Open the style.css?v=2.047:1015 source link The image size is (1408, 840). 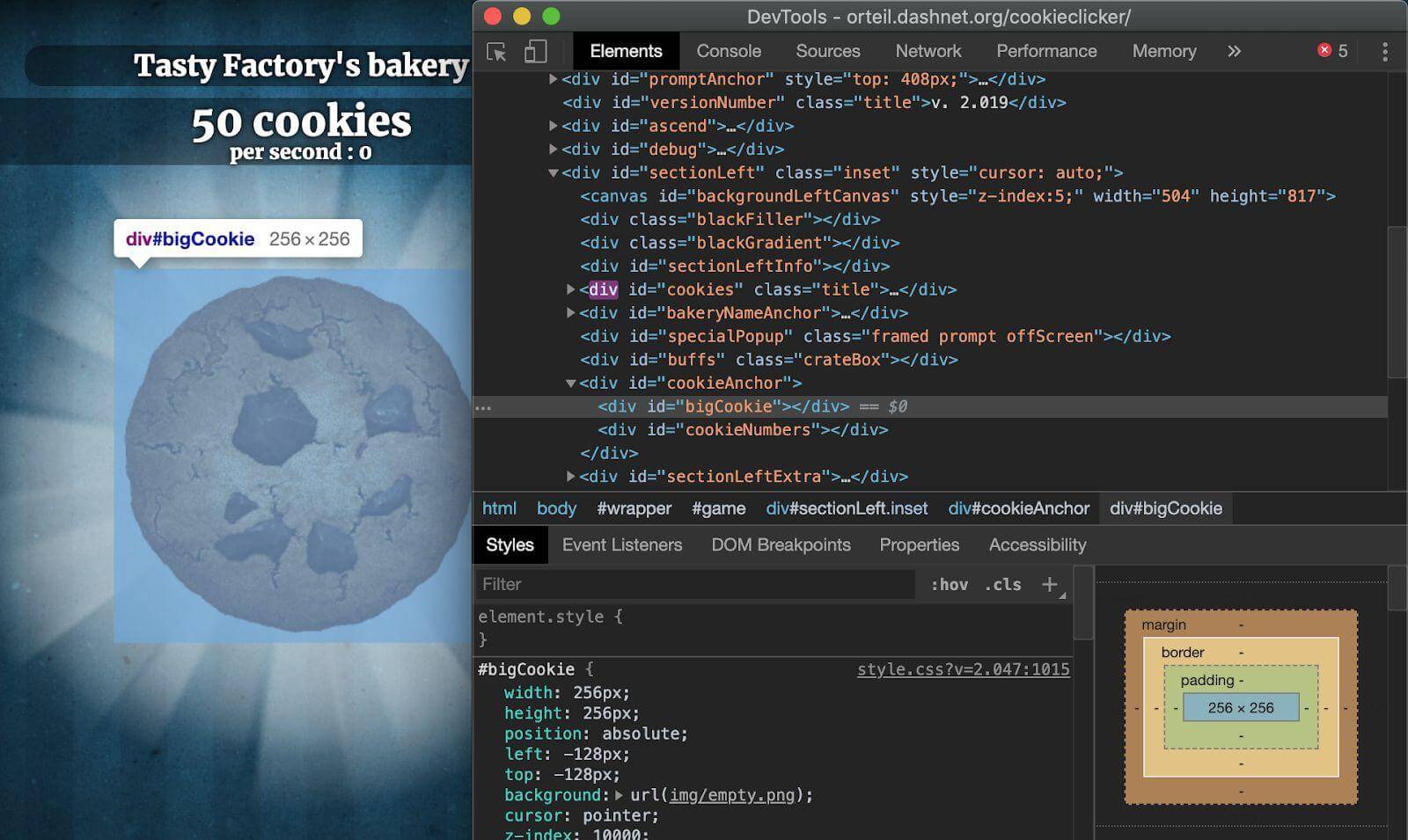point(964,669)
